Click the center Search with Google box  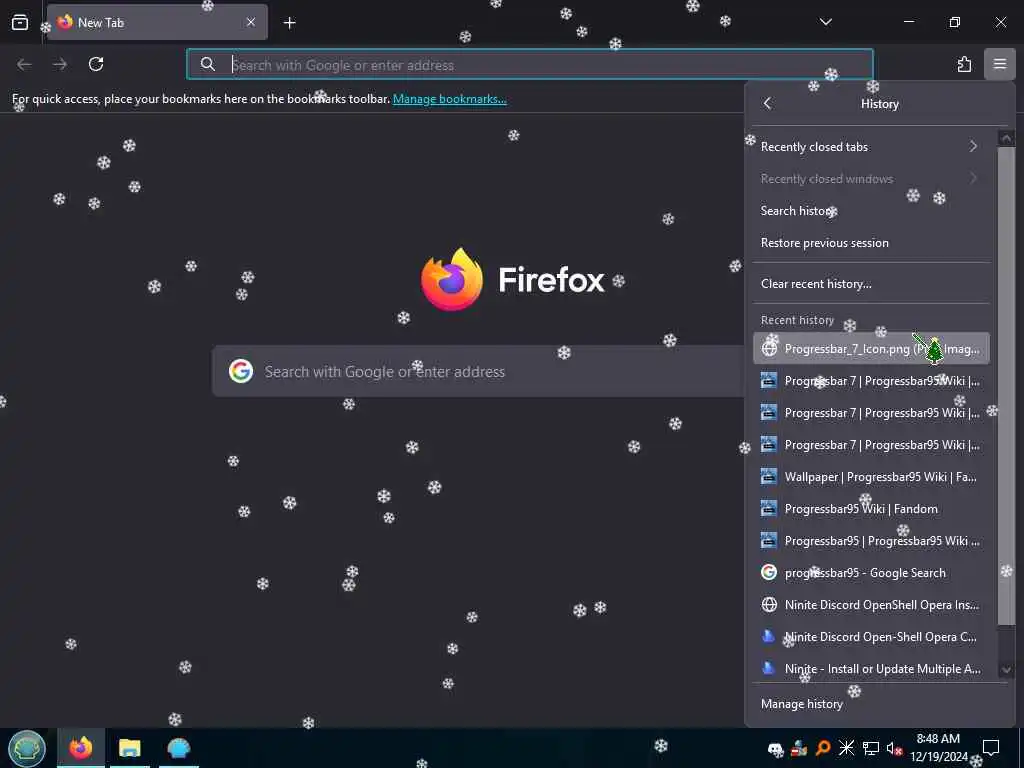coord(478,371)
